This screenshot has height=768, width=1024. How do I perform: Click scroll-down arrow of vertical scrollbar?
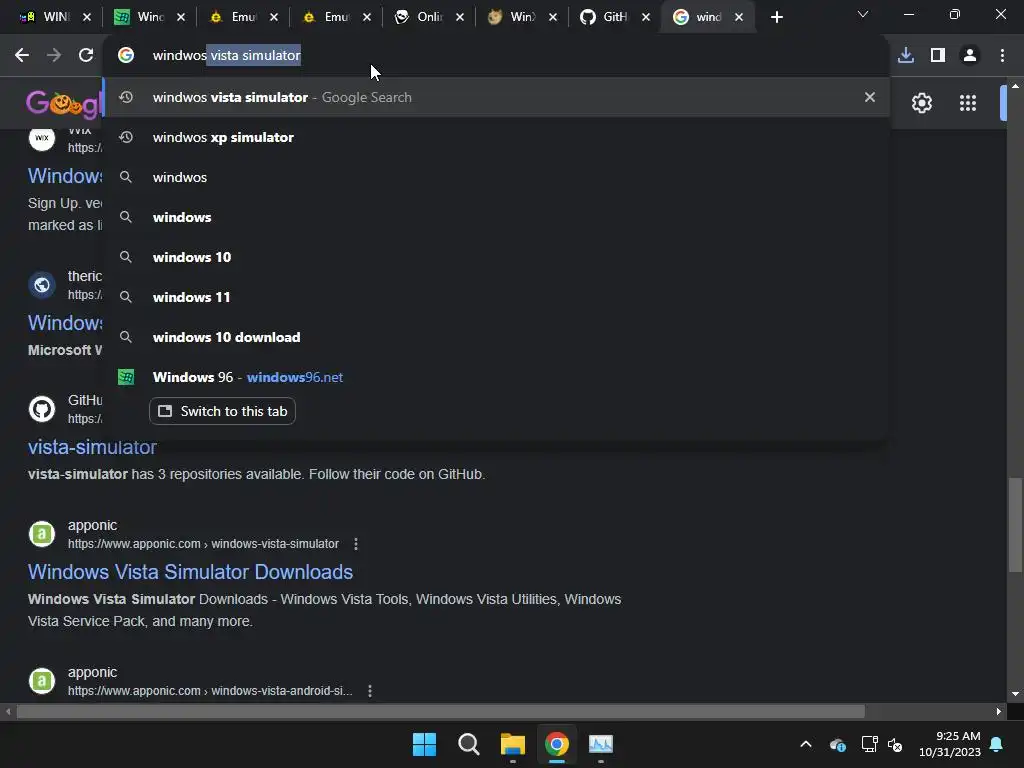[1016, 694]
